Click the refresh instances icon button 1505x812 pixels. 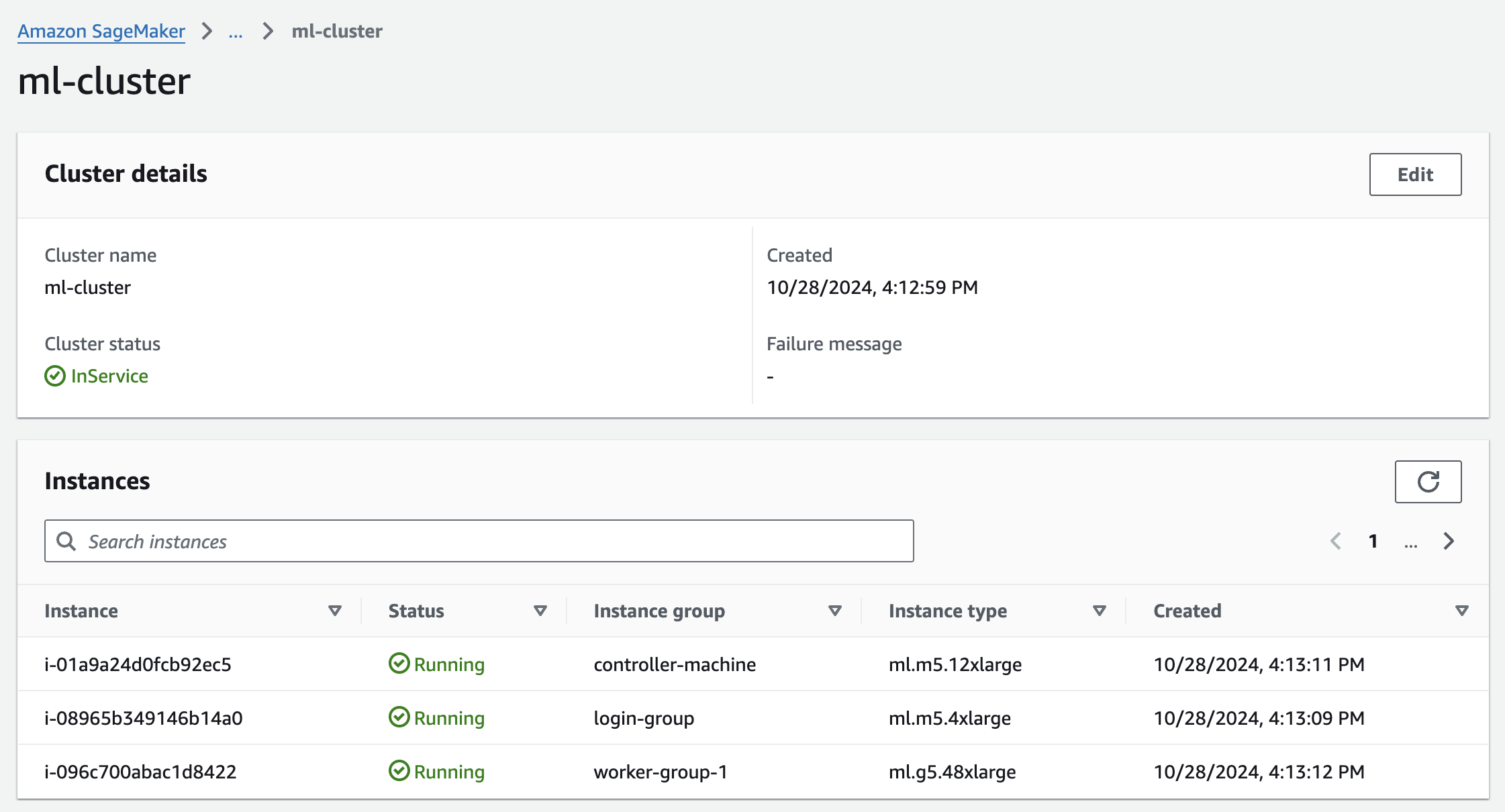tap(1428, 481)
